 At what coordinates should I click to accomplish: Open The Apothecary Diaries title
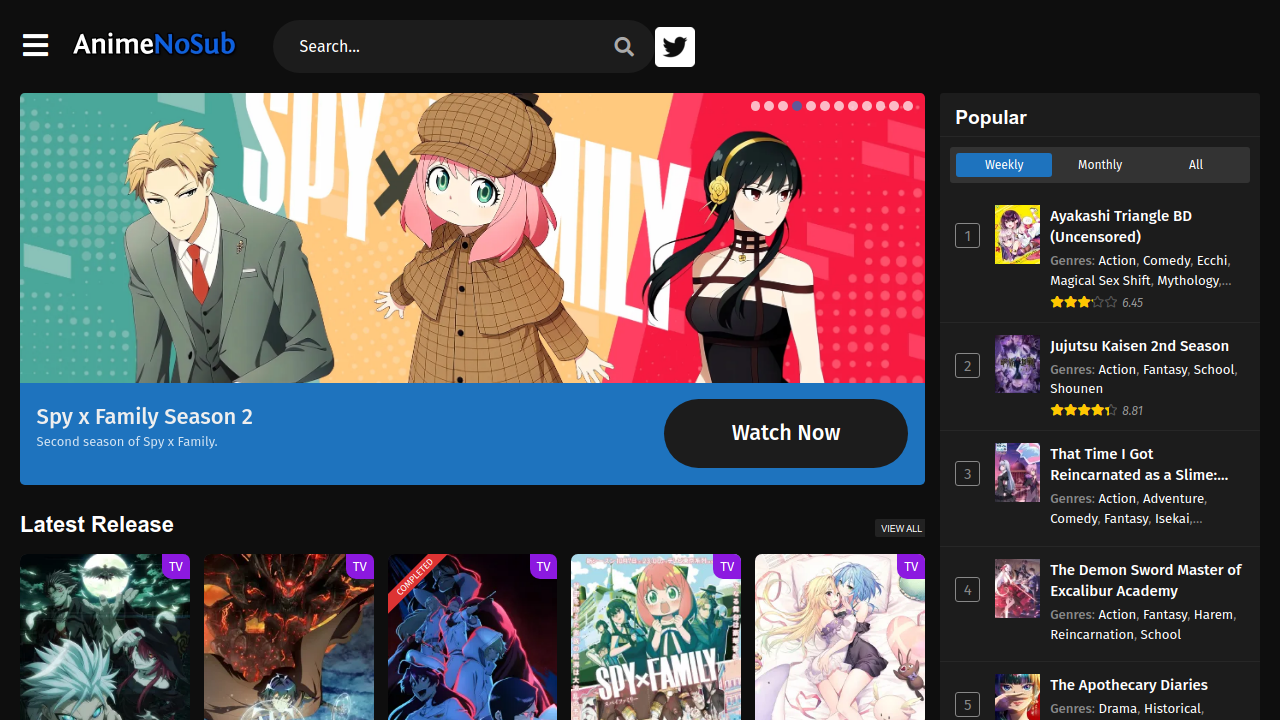tap(1129, 685)
